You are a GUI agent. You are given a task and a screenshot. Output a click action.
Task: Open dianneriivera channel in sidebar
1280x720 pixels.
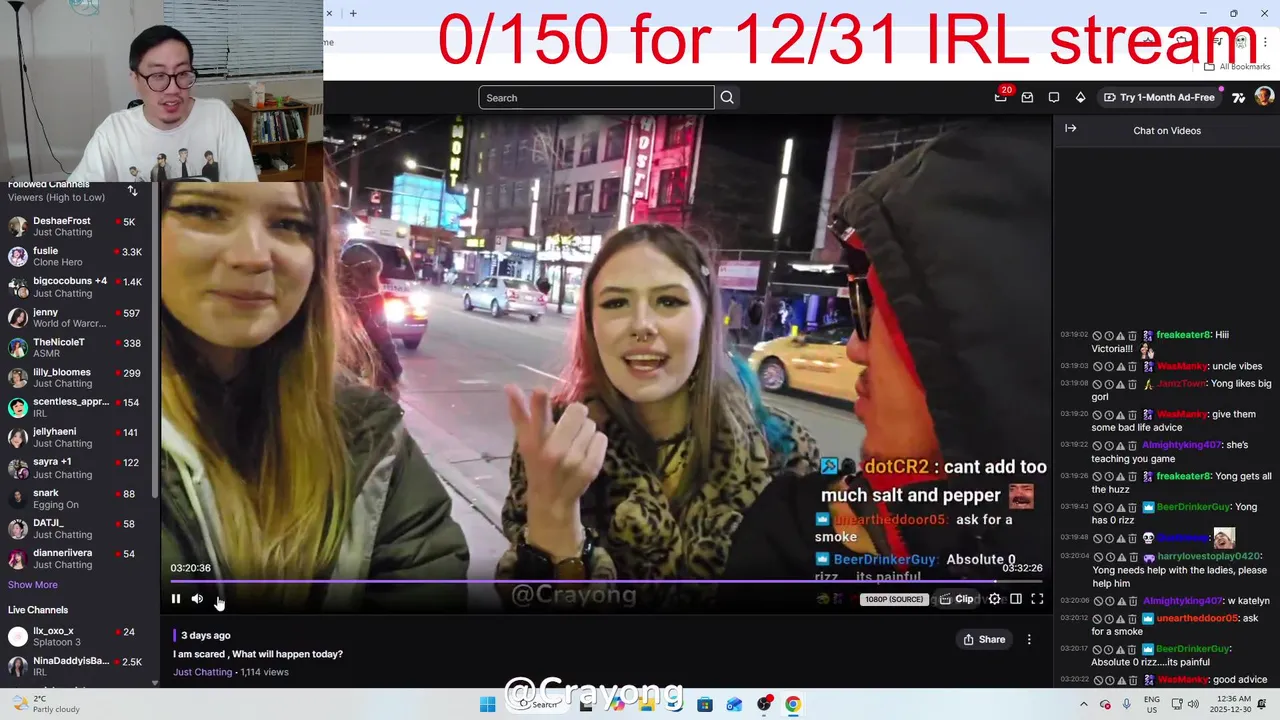tap(76, 558)
